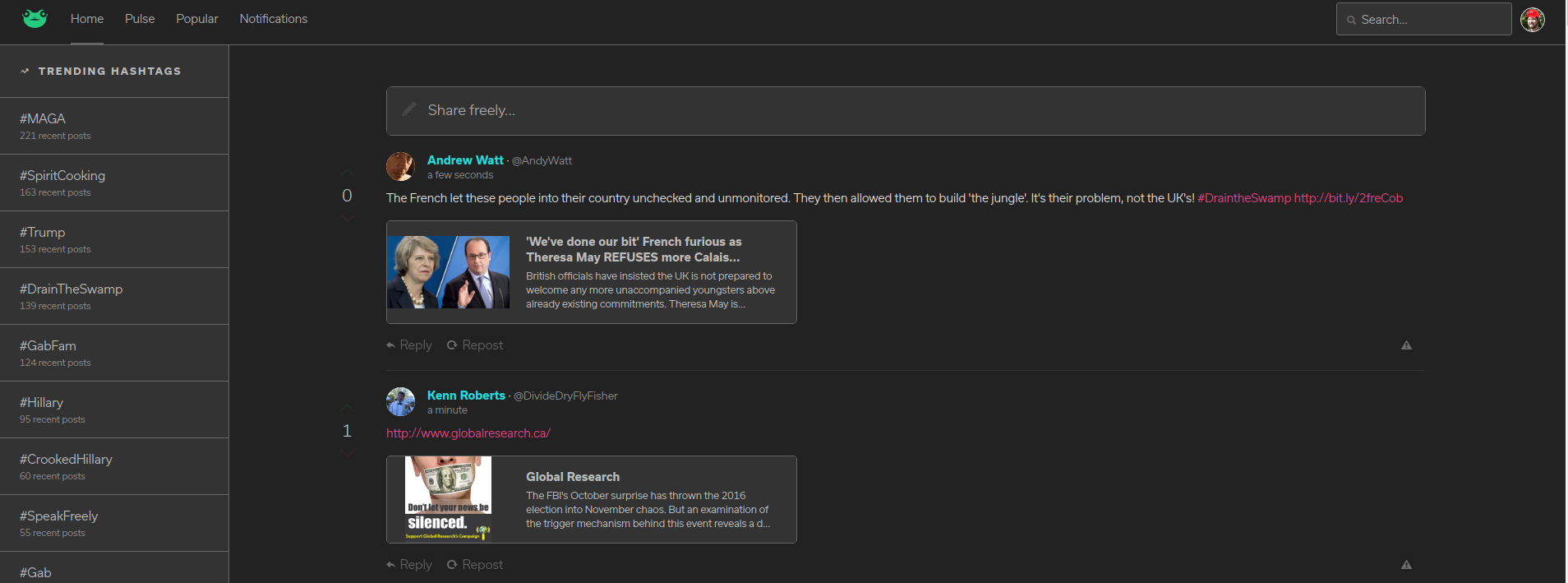Click the Trending Hashtags header

(109, 72)
